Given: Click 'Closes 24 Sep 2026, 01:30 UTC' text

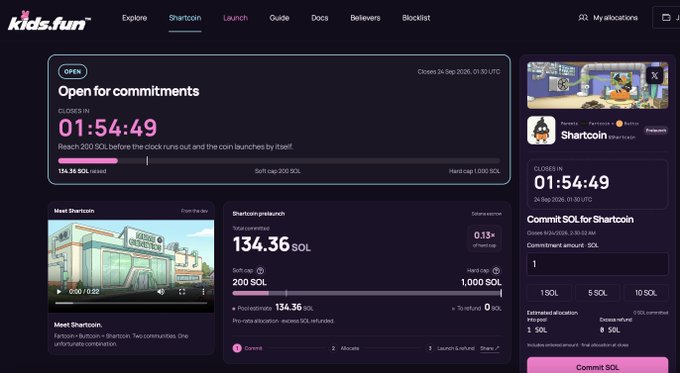Looking at the screenshot, I should (x=459, y=72).
